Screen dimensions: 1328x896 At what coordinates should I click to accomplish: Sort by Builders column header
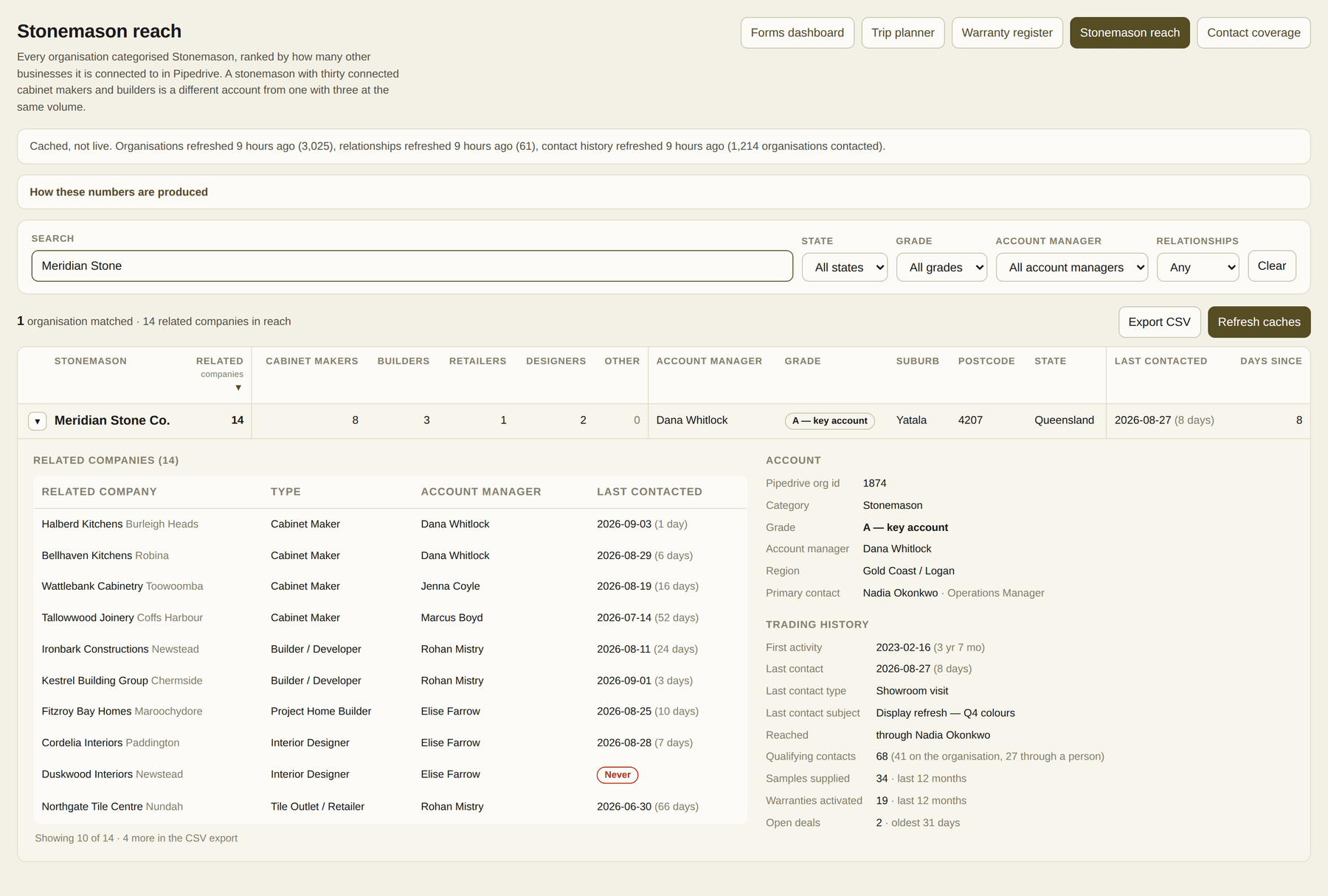click(403, 361)
